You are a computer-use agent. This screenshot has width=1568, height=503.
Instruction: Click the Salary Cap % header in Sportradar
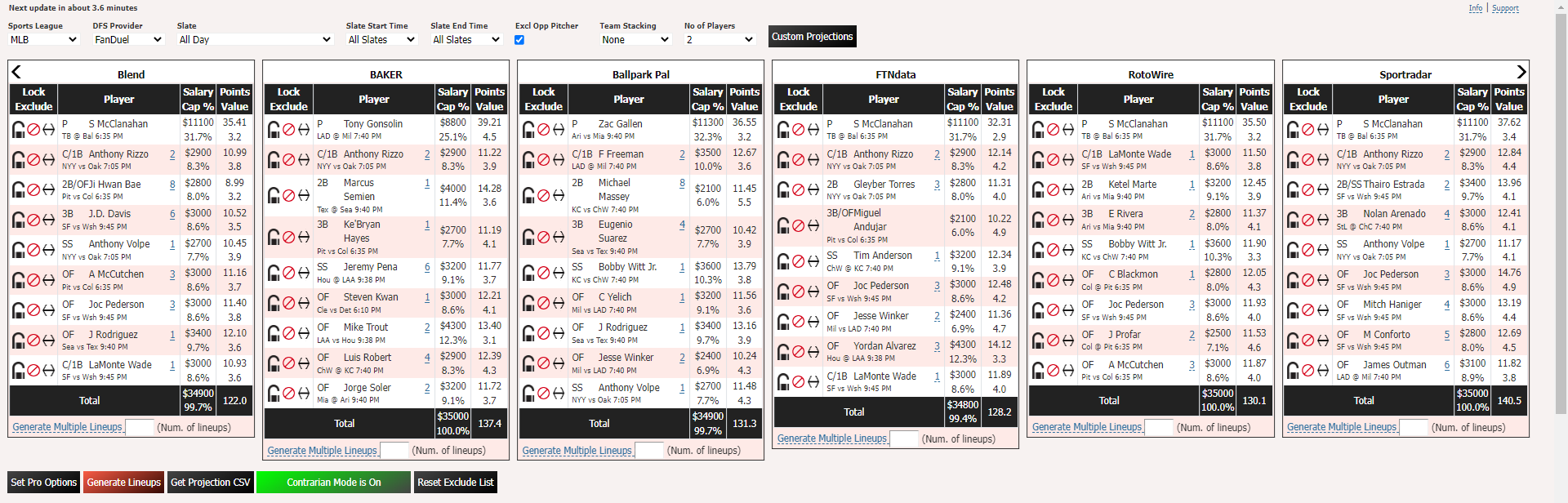point(1472,99)
